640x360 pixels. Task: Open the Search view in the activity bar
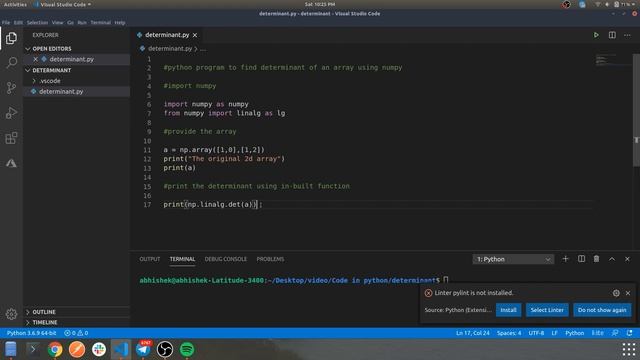pyautogui.click(x=11, y=63)
